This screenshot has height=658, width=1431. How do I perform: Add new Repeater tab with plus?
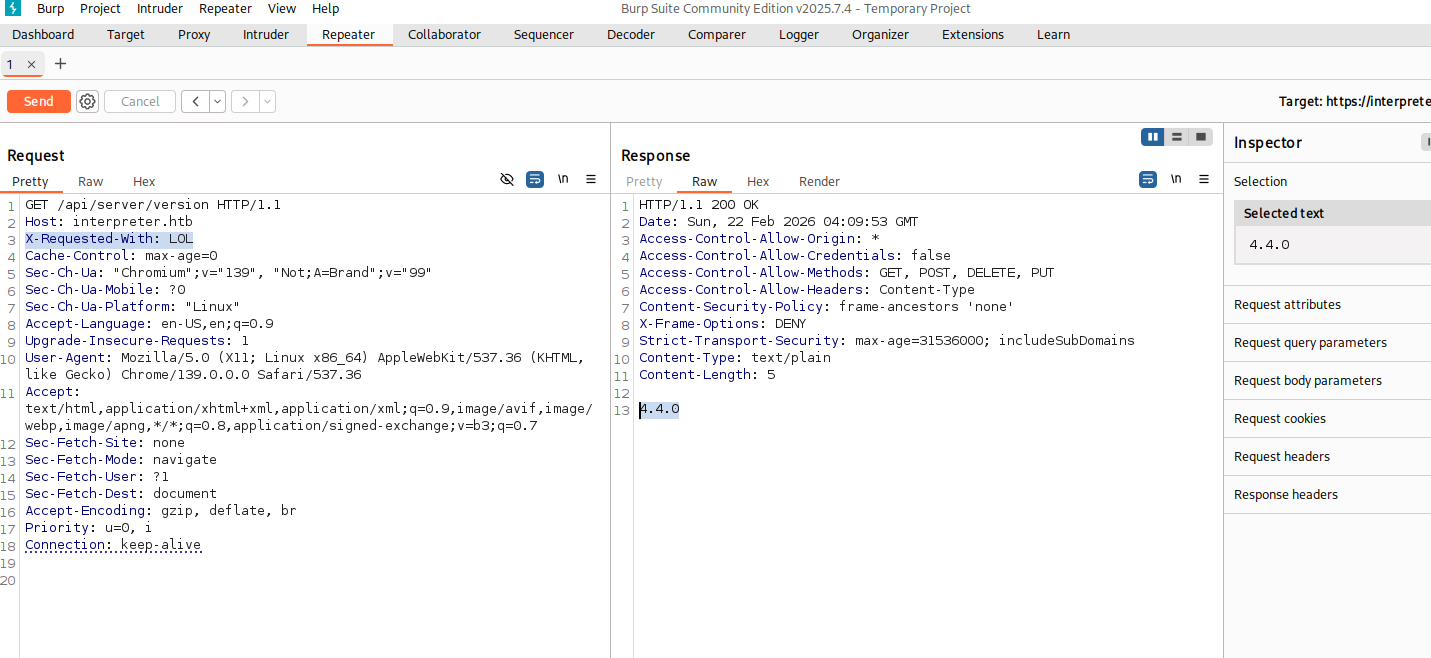point(60,64)
